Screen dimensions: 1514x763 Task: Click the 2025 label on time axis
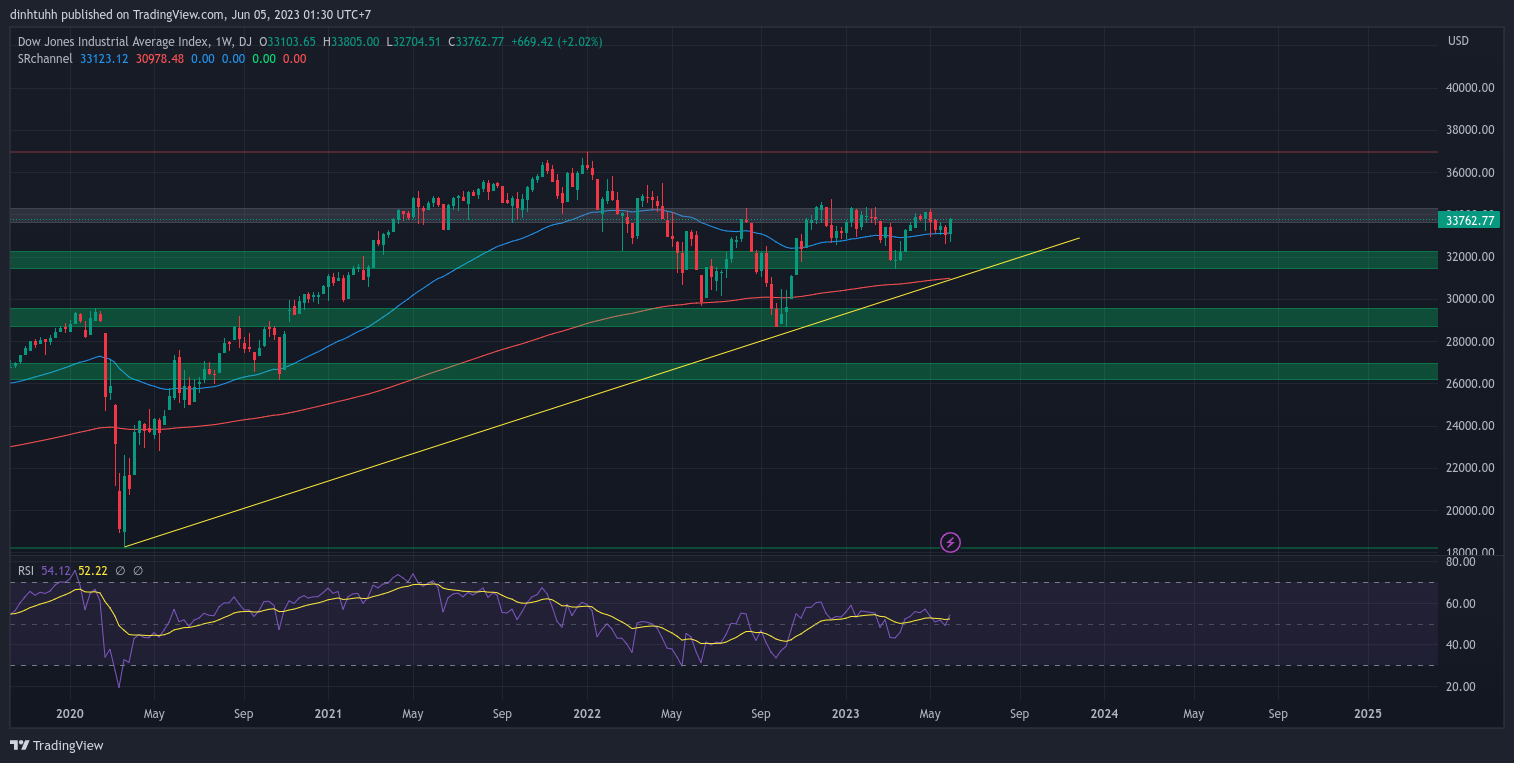click(x=1367, y=714)
